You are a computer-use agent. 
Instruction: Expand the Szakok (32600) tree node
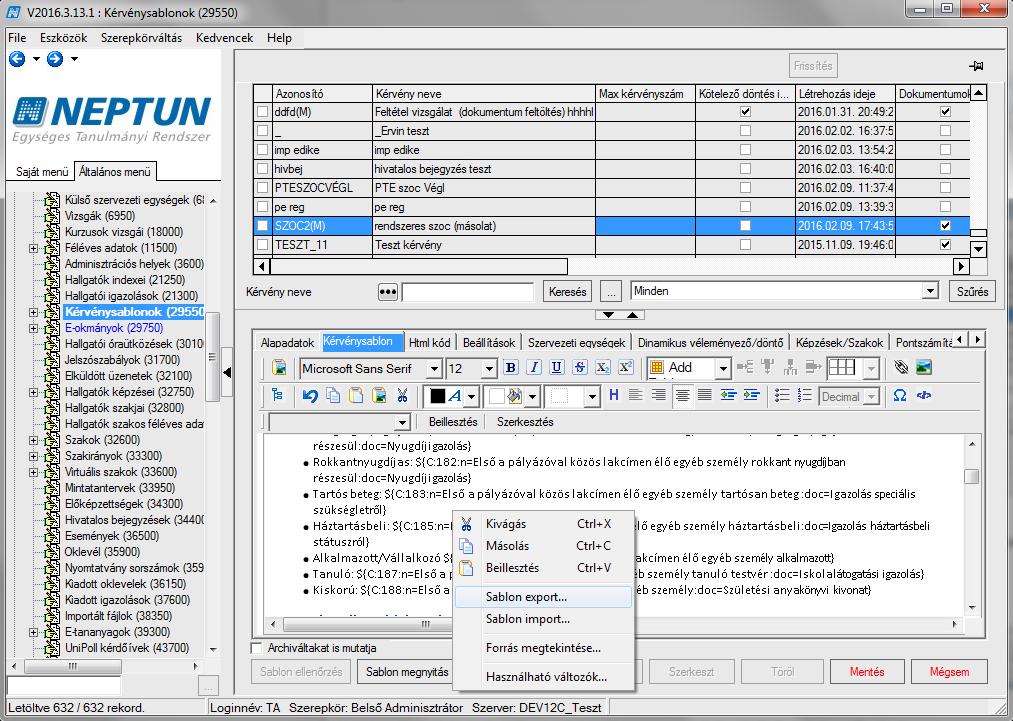[33, 440]
